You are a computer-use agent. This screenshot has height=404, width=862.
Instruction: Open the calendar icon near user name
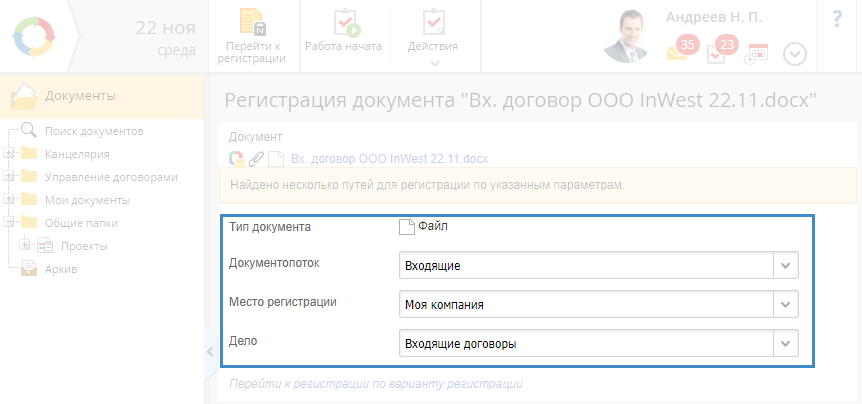pyautogui.click(x=758, y=53)
